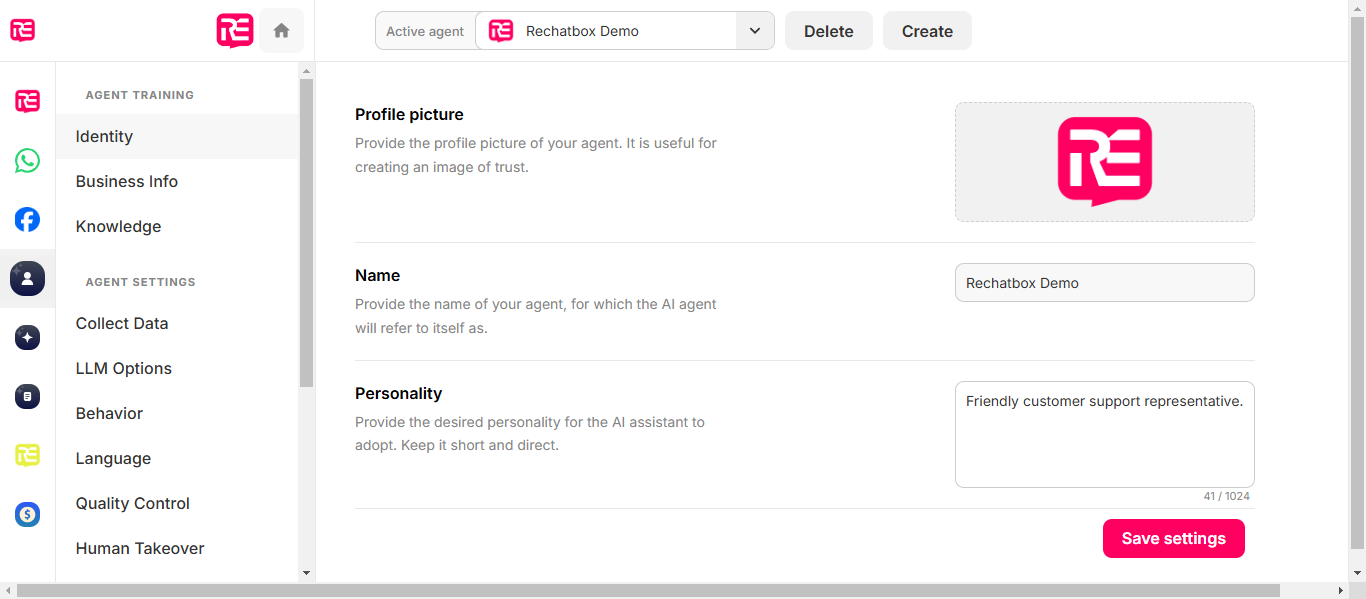Open the Facebook channel icon in sidebar
This screenshot has height=599, width=1366.
point(27,219)
